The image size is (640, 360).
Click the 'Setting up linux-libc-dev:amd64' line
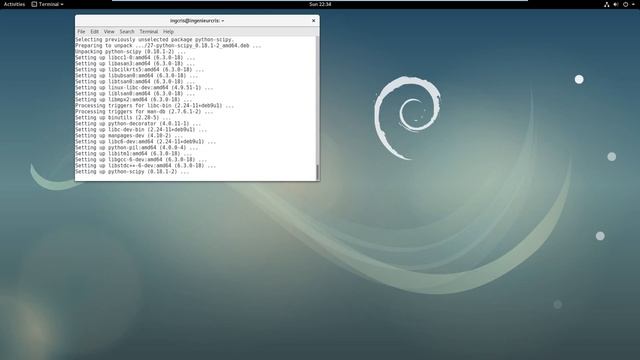(x=144, y=88)
